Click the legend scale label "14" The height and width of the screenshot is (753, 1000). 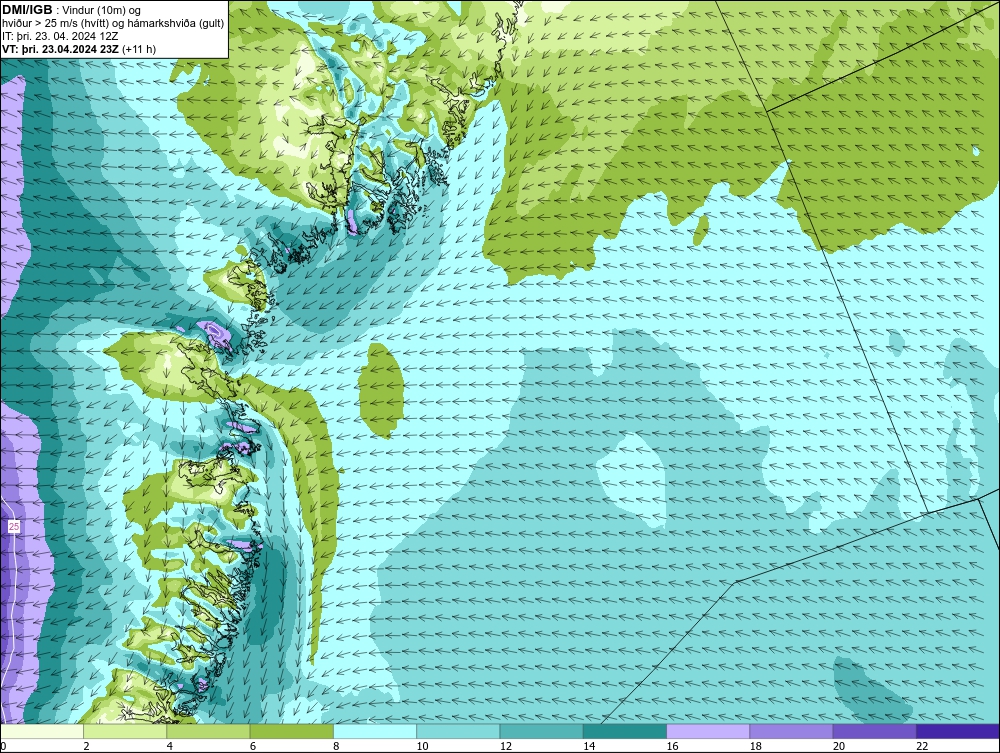pos(589,746)
